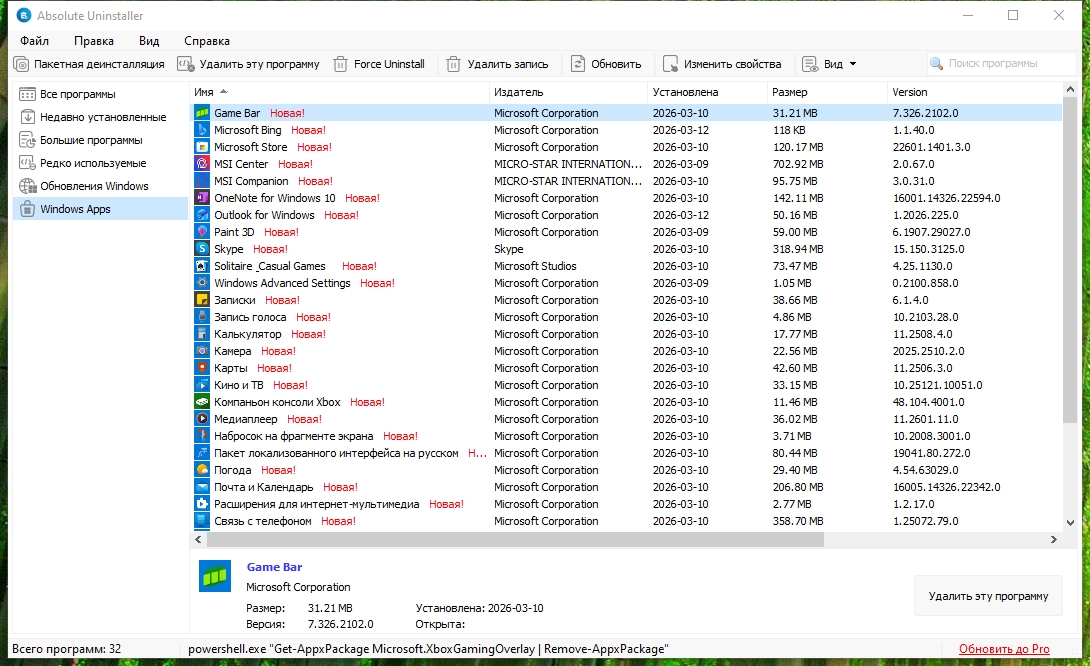Click the Удалить эту программу toolbar icon

point(186,64)
